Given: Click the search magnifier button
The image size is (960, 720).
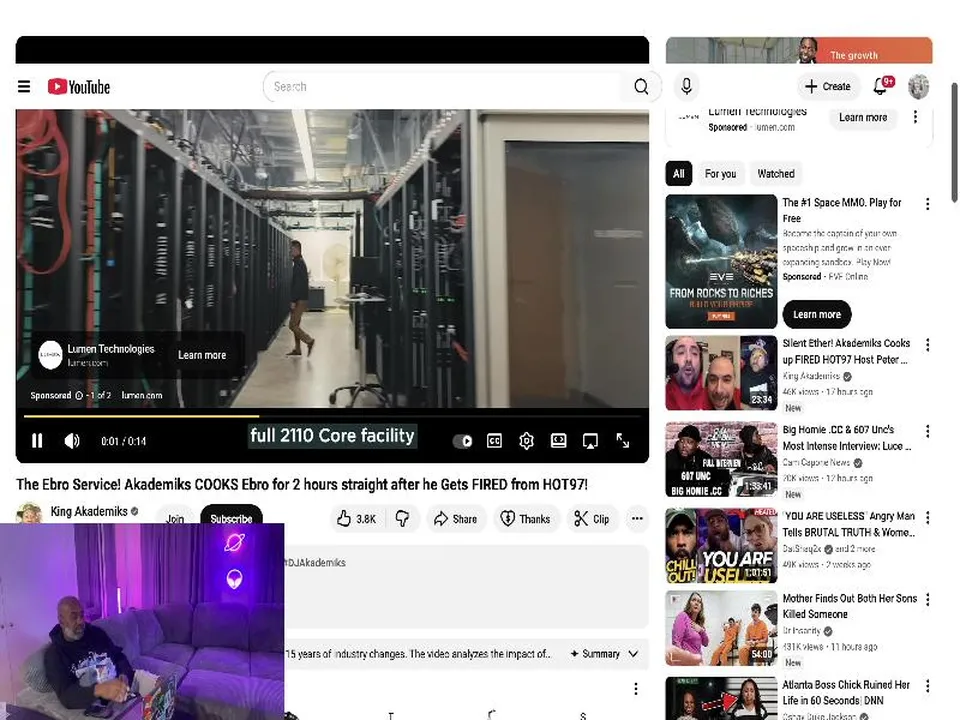Looking at the screenshot, I should (x=640, y=87).
